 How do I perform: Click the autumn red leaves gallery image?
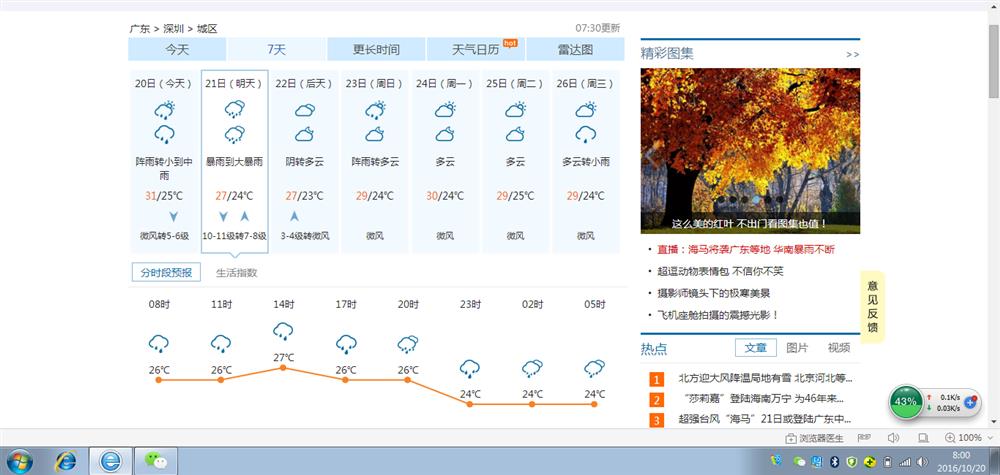click(750, 150)
